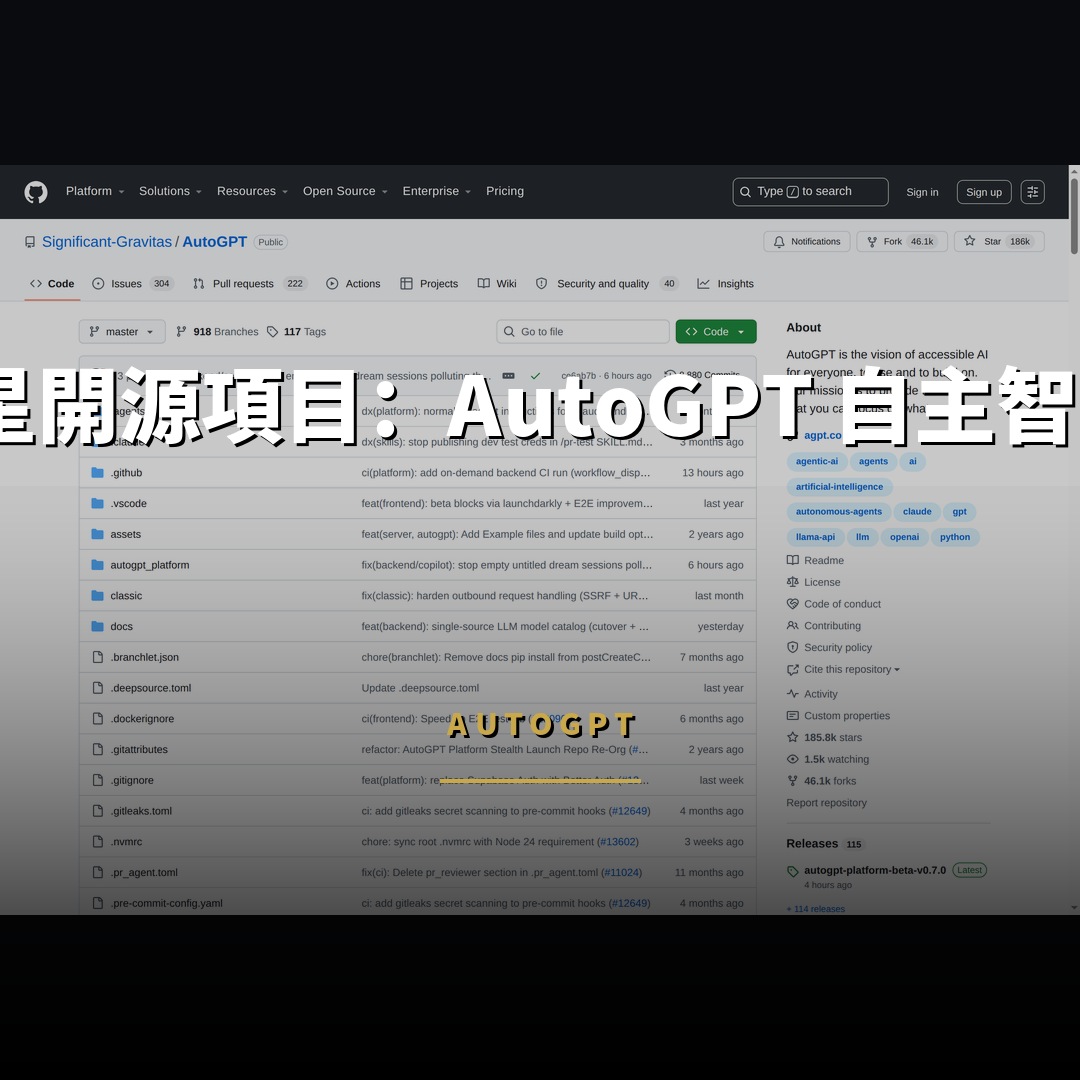Open the autogpt_platform folder
1080x1080 pixels.
pyautogui.click(x=149, y=565)
